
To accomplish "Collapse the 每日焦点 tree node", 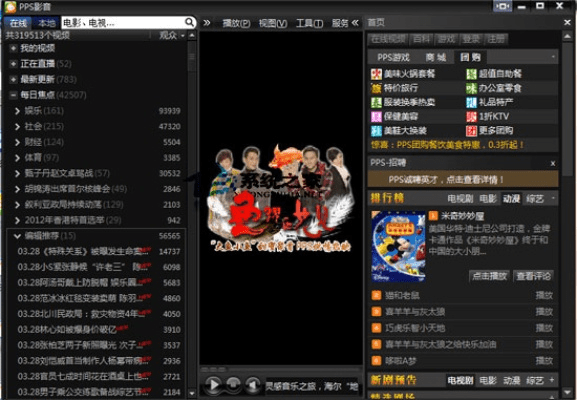I will tap(13, 95).
